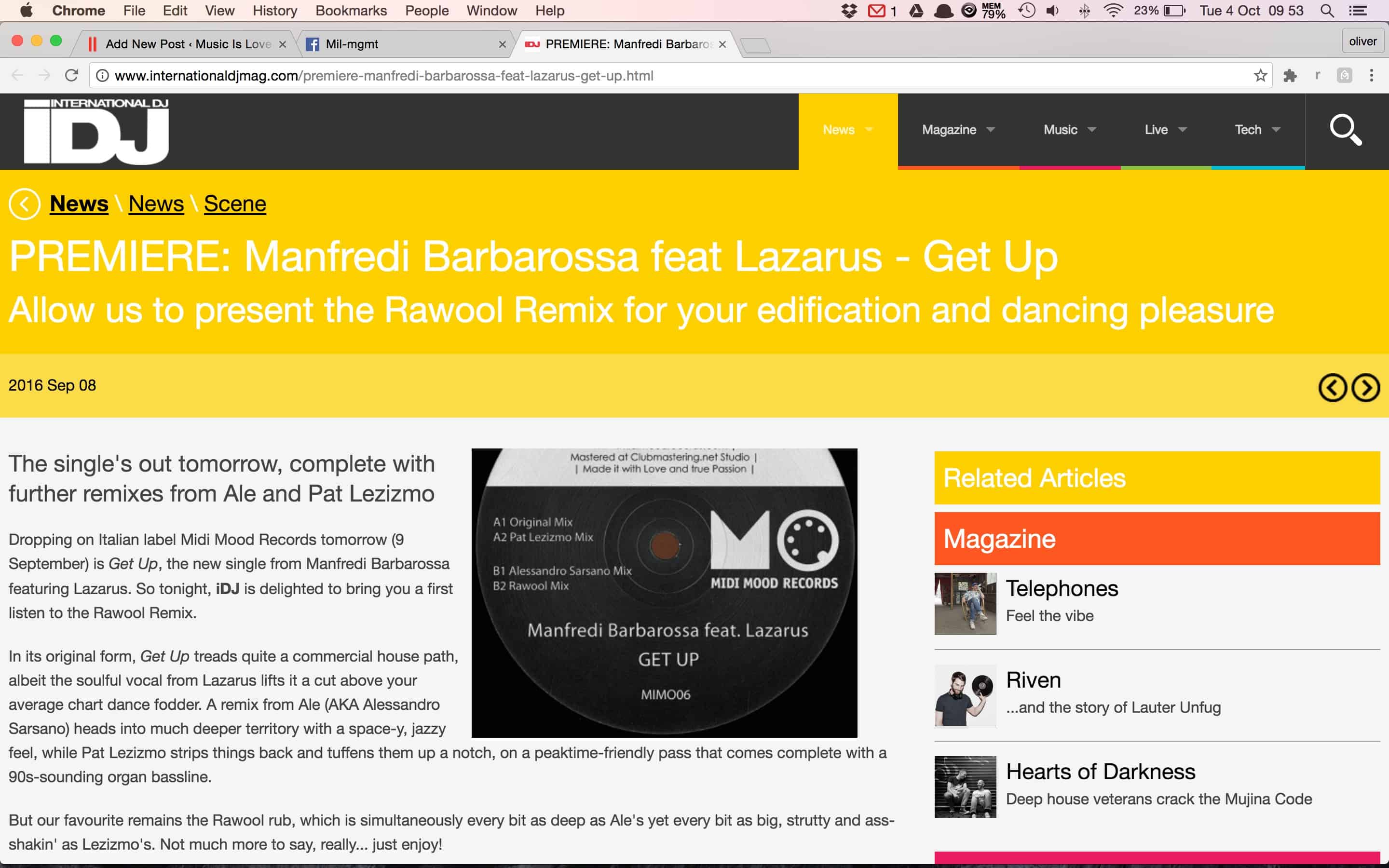Reload the page in Chrome
Screen dimensions: 1389x868
click(71, 75)
